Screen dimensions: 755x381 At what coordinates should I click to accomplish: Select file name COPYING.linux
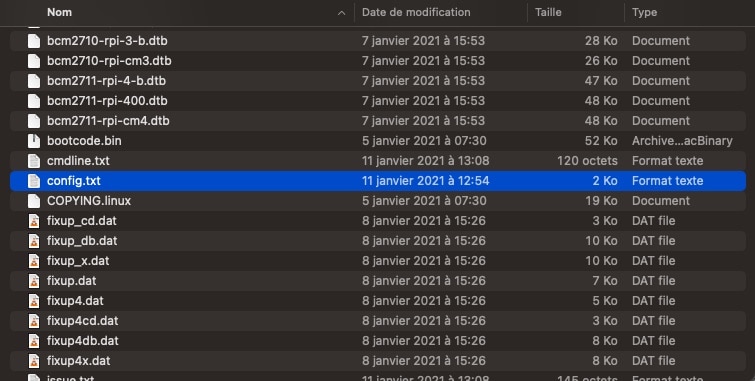(x=89, y=201)
